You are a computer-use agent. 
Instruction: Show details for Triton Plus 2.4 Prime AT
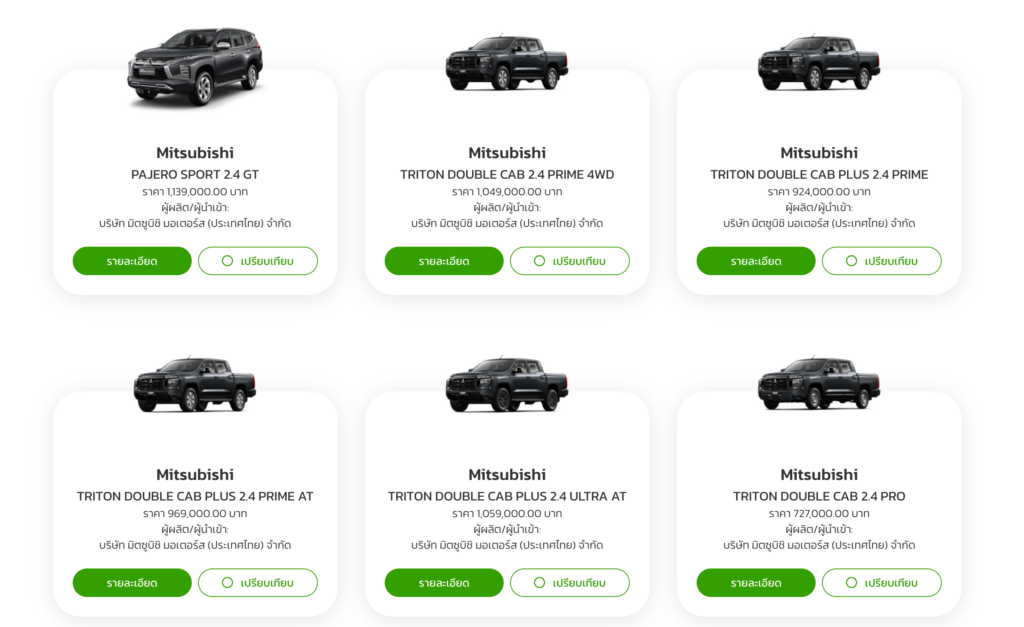(x=132, y=583)
